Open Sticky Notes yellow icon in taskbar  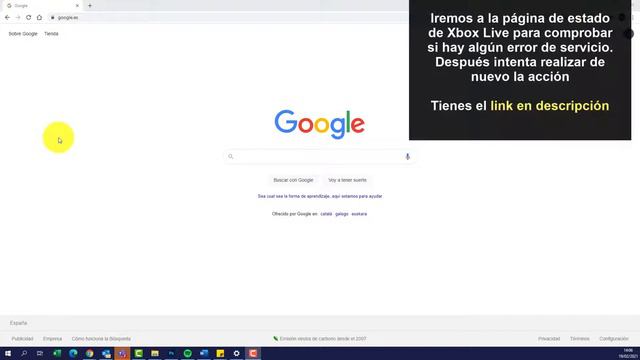pyautogui.click(x=220, y=353)
